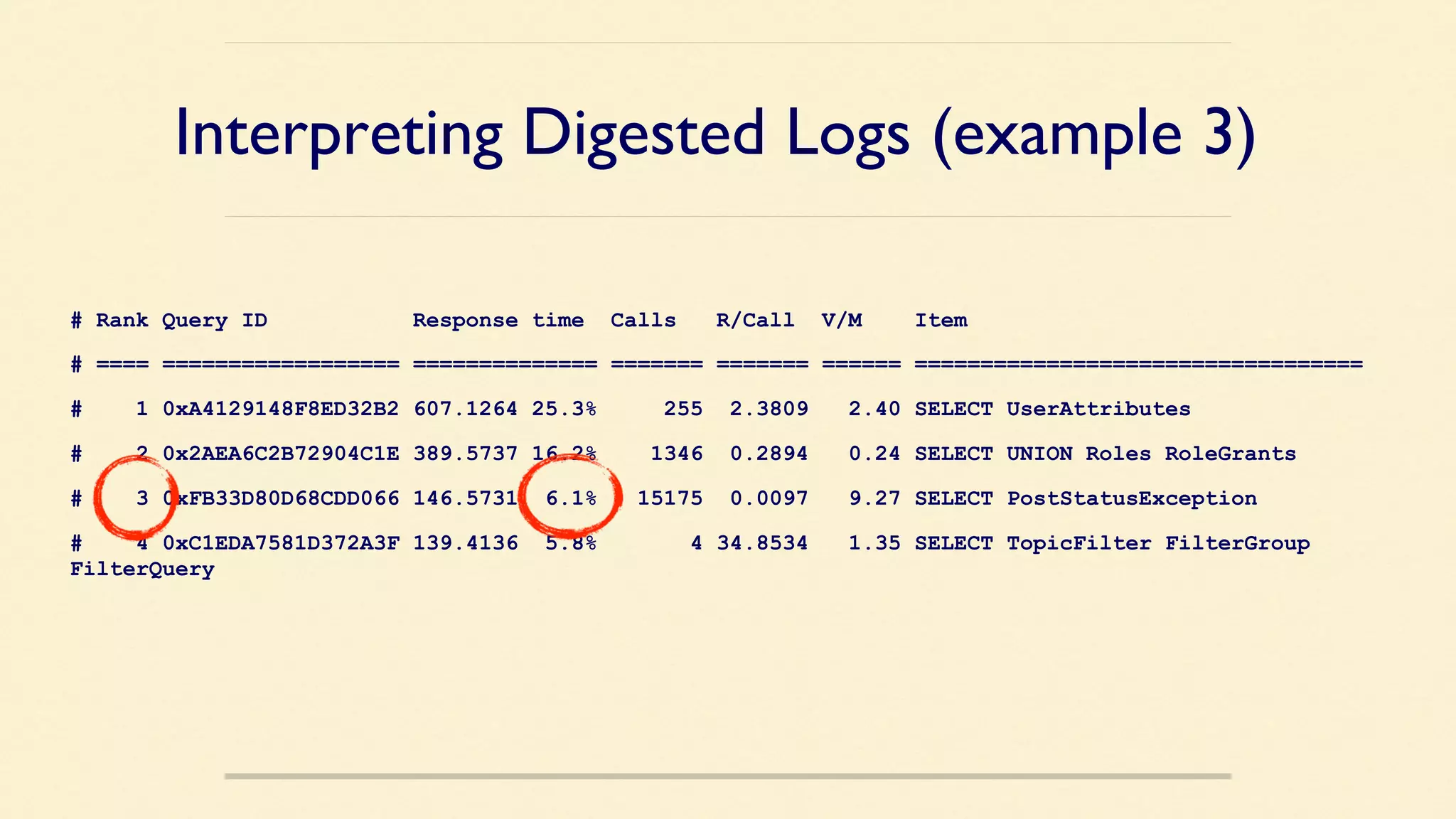1456x819 pixels.
Task: Click R/Call value 0.2894
Action: coord(769,454)
